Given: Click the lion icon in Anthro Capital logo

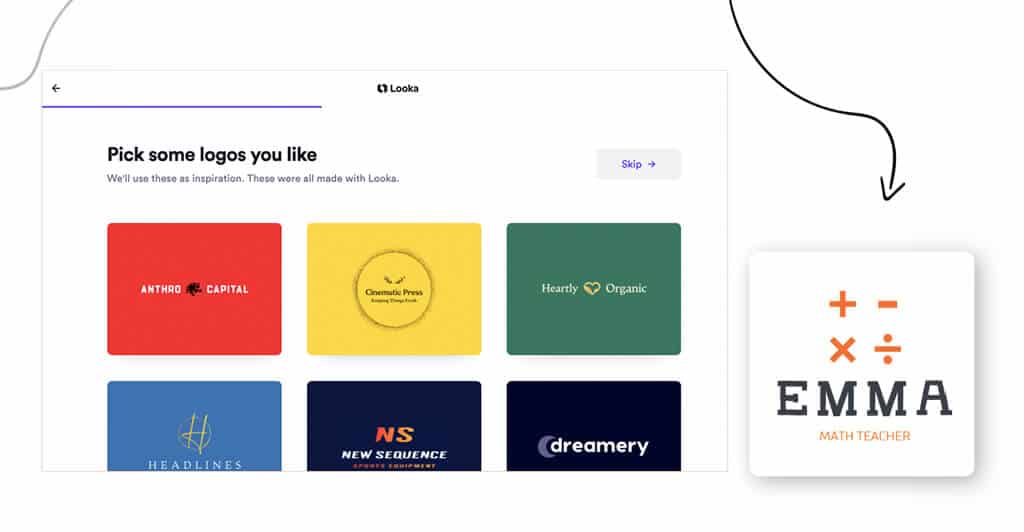Looking at the screenshot, I should tap(194, 289).
